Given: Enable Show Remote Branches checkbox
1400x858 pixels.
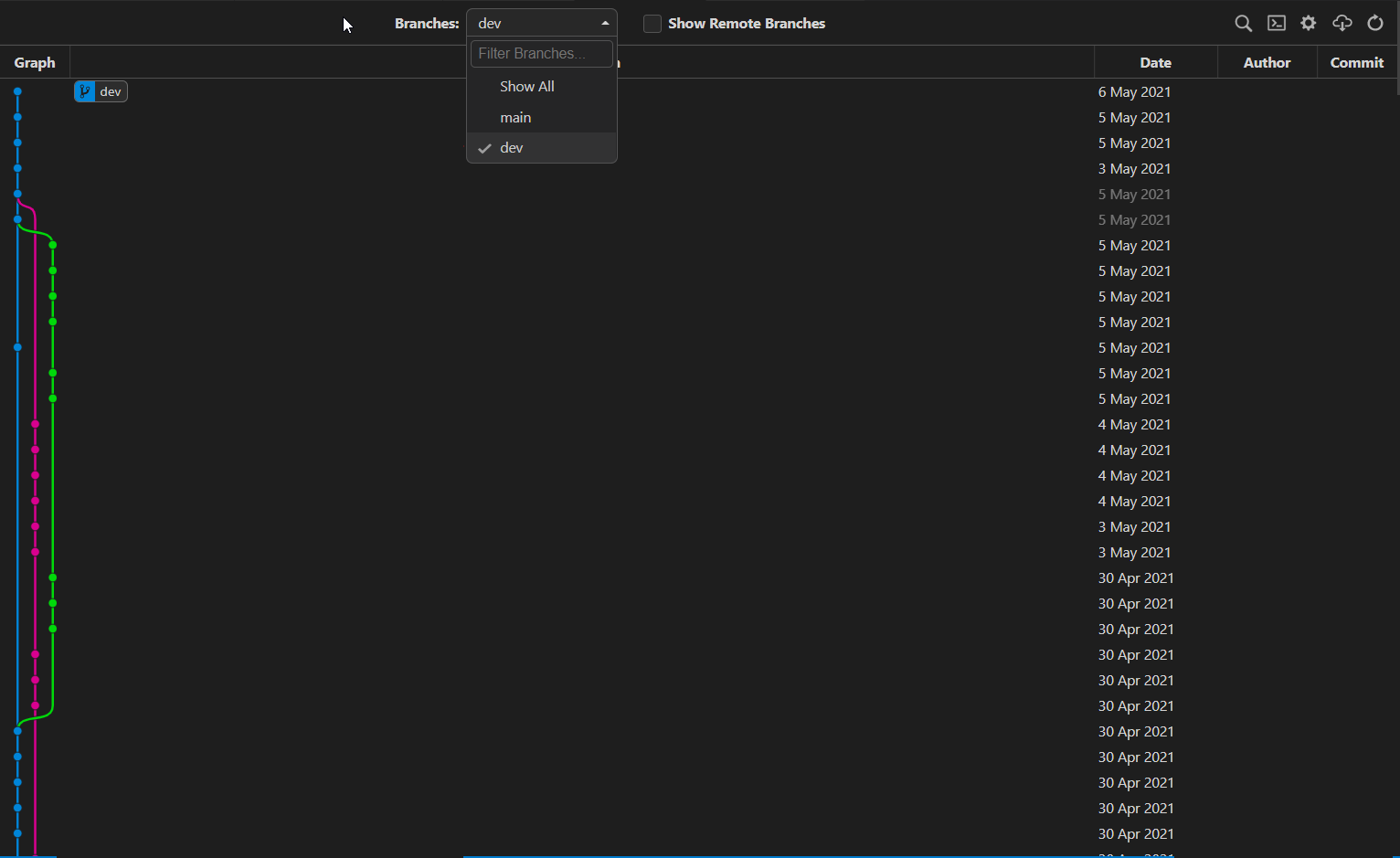Looking at the screenshot, I should coord(652,24).
